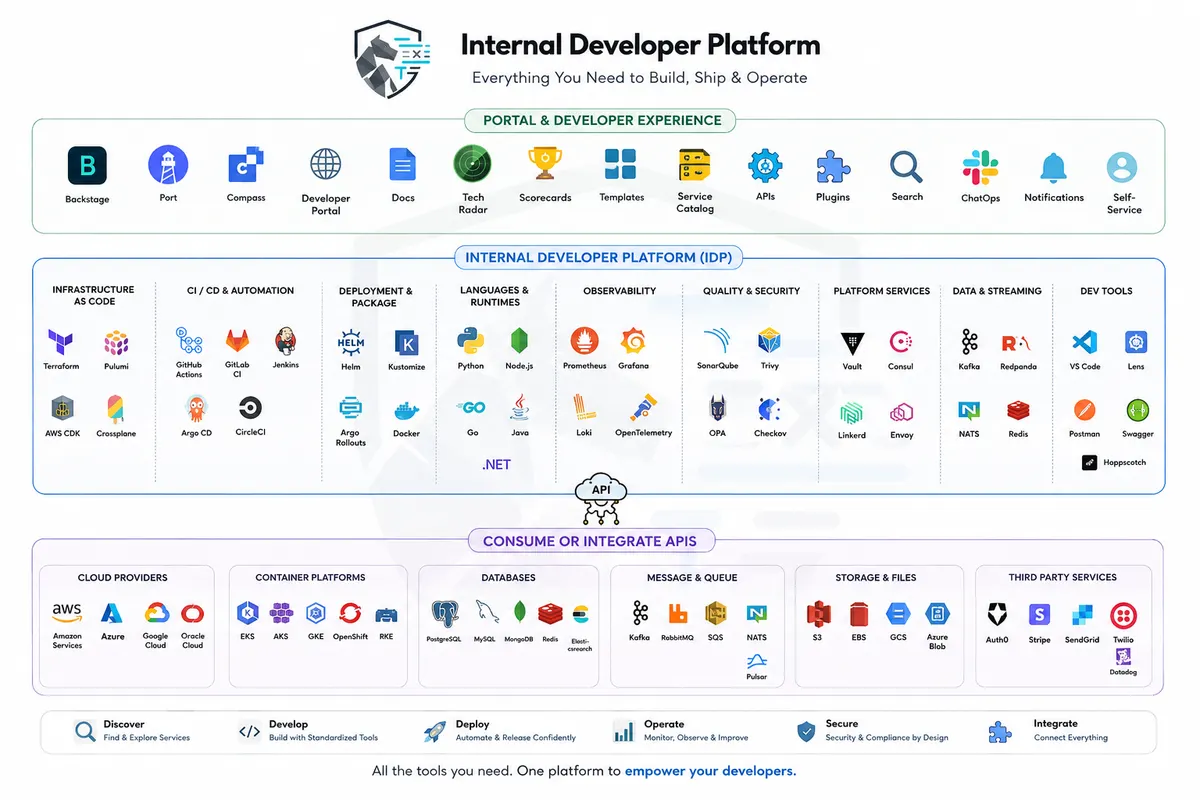The width and height of the screenshot is (1200, 800).
Task: Open the Amazon Services aws icon
Action: pyautogui.click(x=67, y=611)
